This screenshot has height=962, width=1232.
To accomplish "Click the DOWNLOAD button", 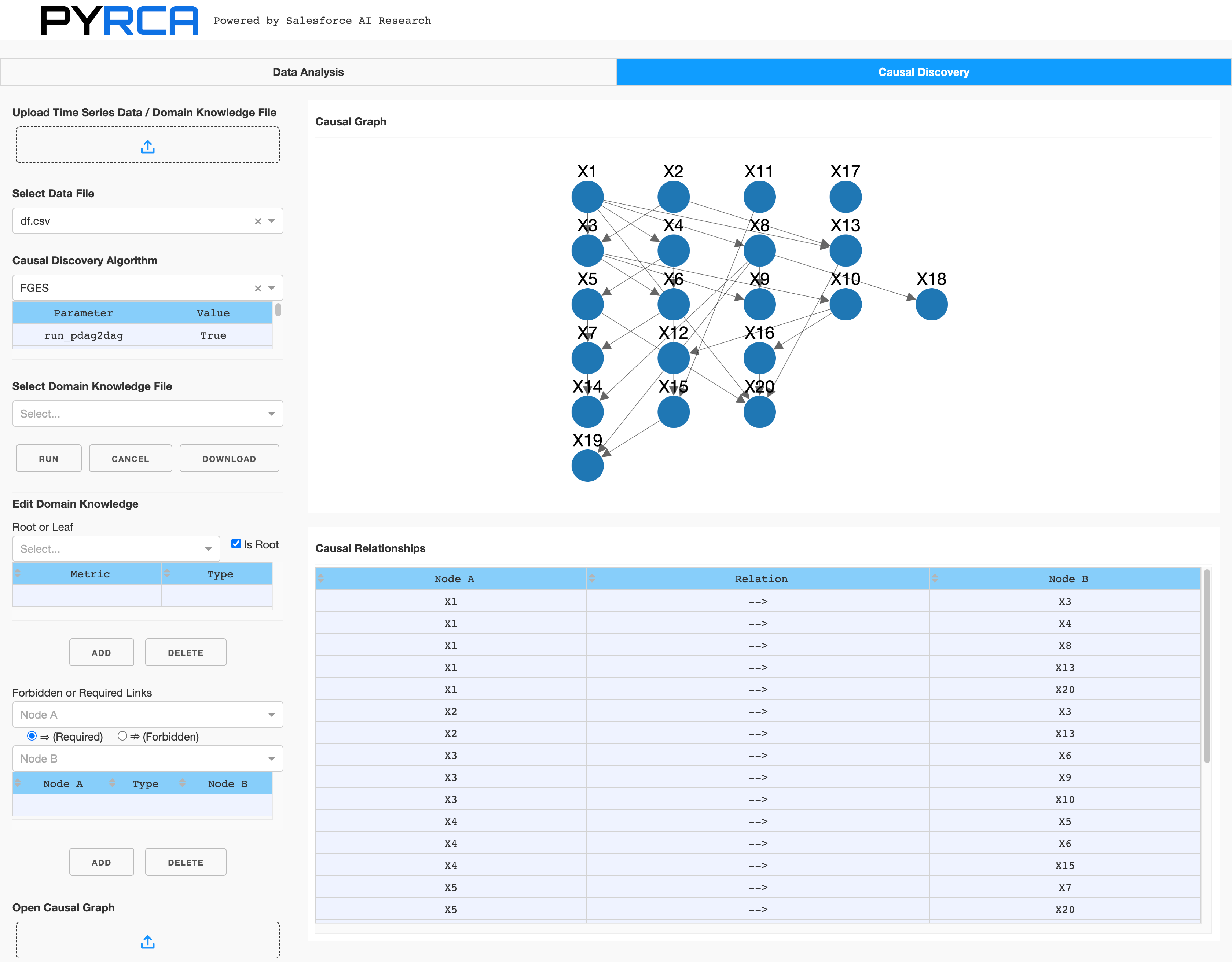I will [x=229, y=458].
